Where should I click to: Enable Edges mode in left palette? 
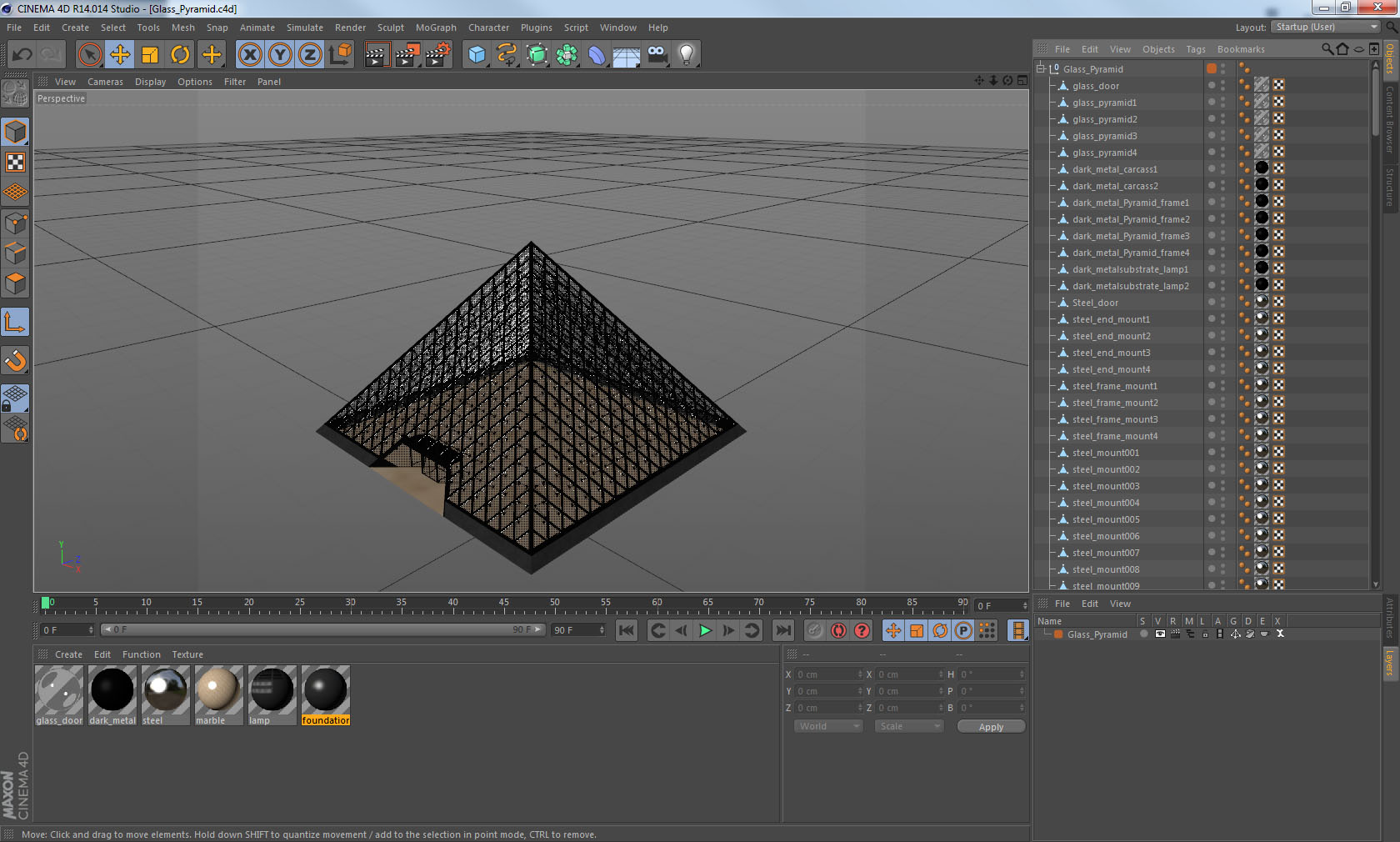16,253
